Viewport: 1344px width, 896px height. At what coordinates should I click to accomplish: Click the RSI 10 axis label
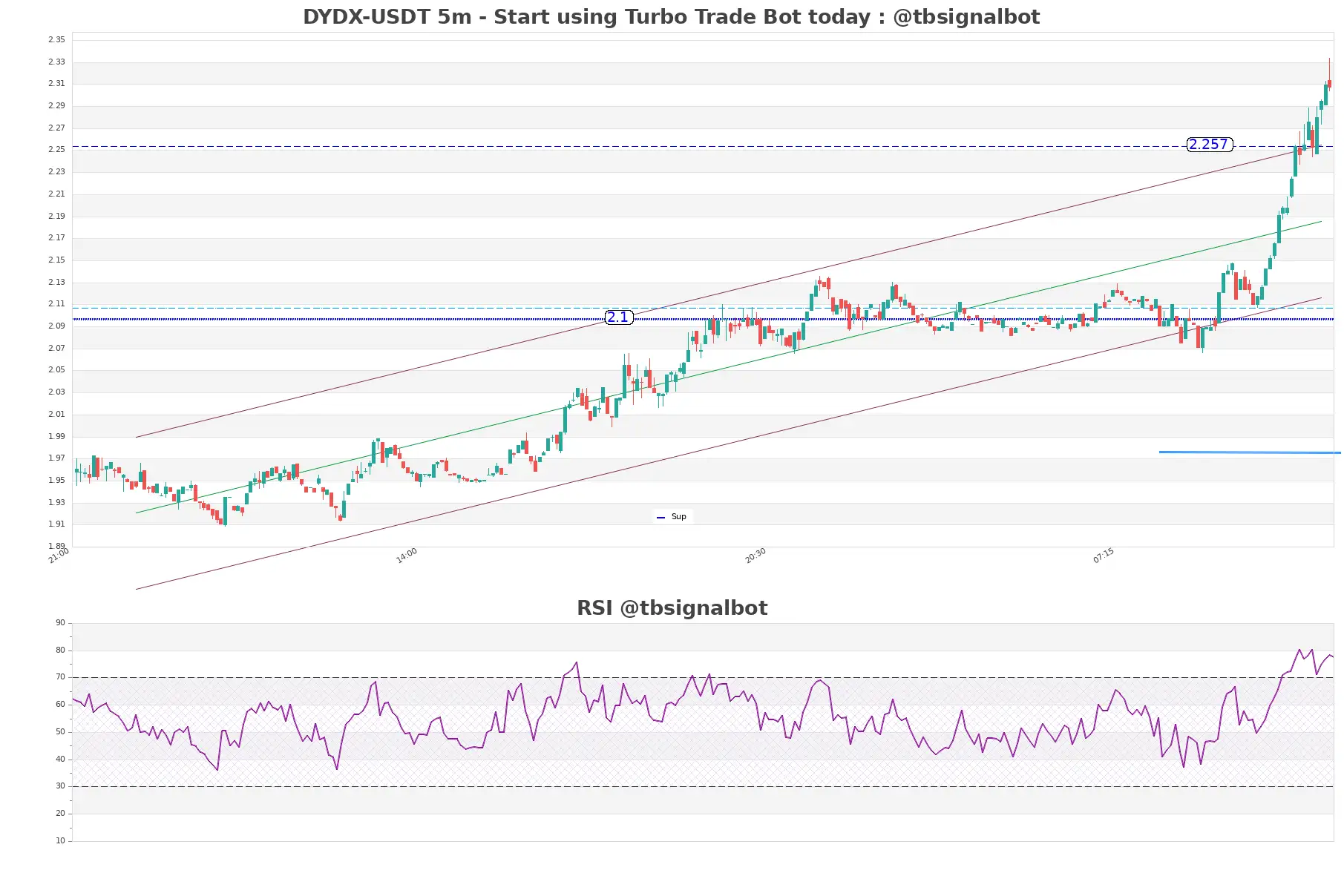pos(60,840)
